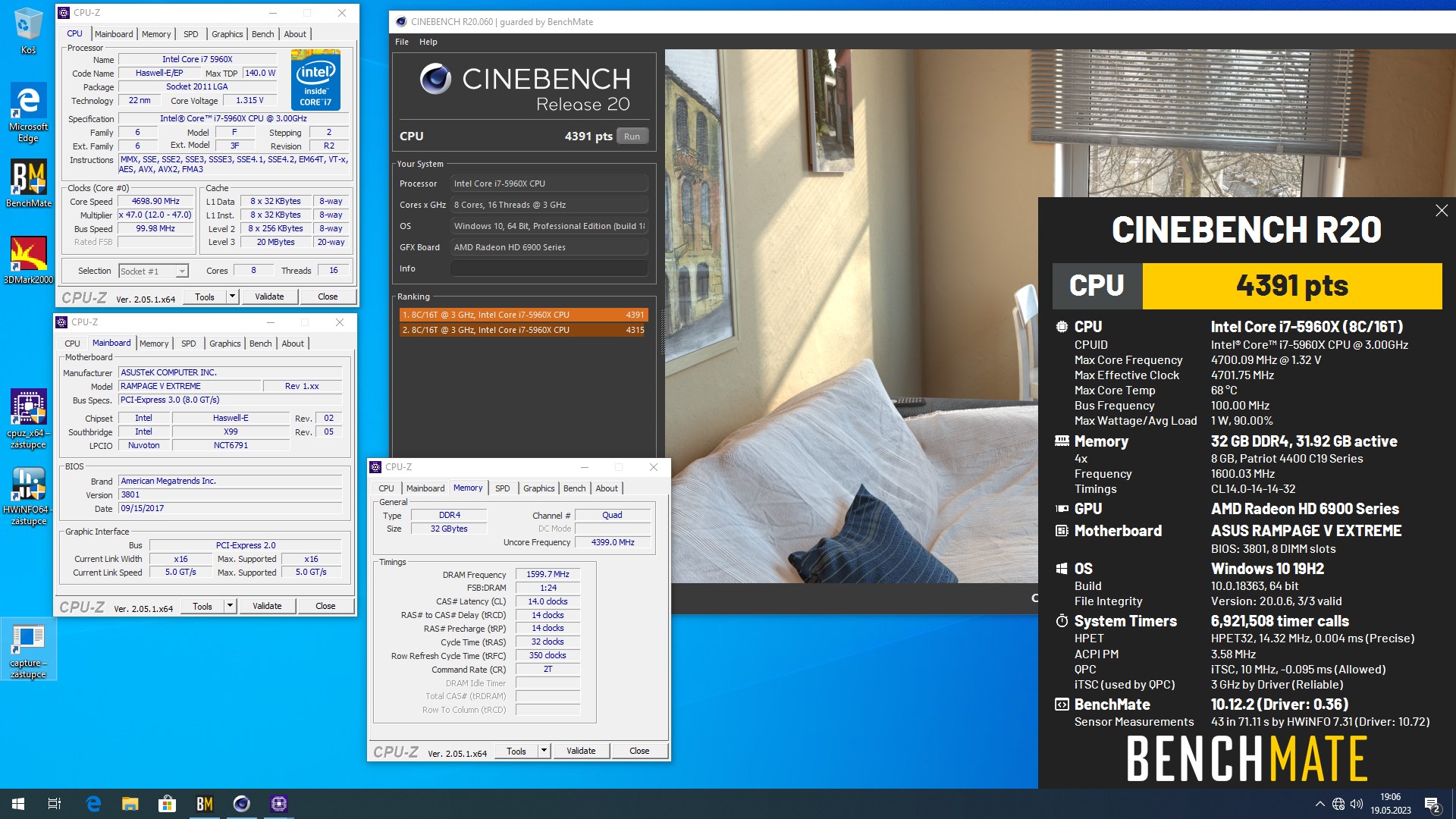
Task: Open Task View on the taskbar
Action: pos(55,804)
